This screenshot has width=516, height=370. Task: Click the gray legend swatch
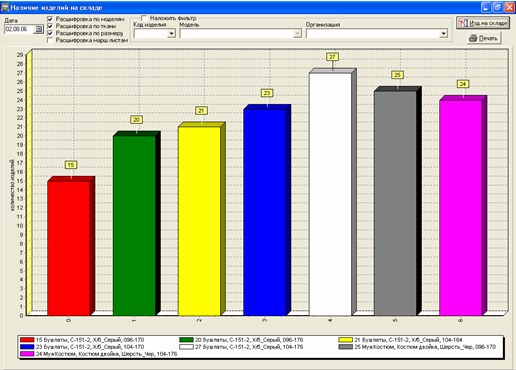(x=345, y=347)
